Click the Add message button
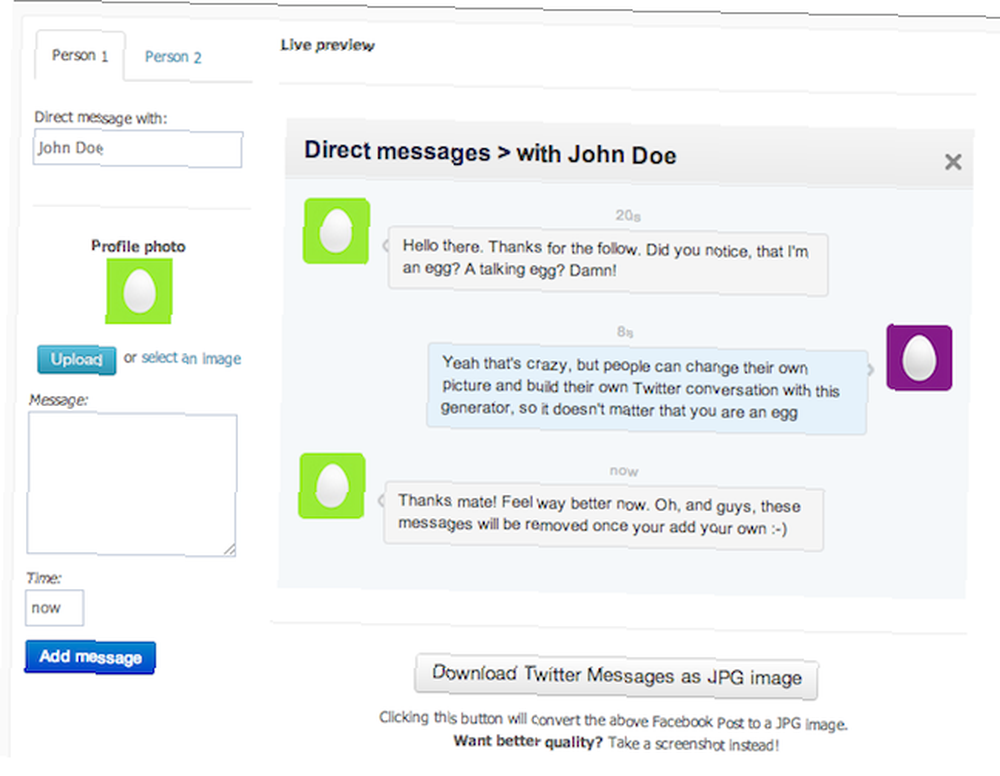1000x776 pixels. [91, 657]
